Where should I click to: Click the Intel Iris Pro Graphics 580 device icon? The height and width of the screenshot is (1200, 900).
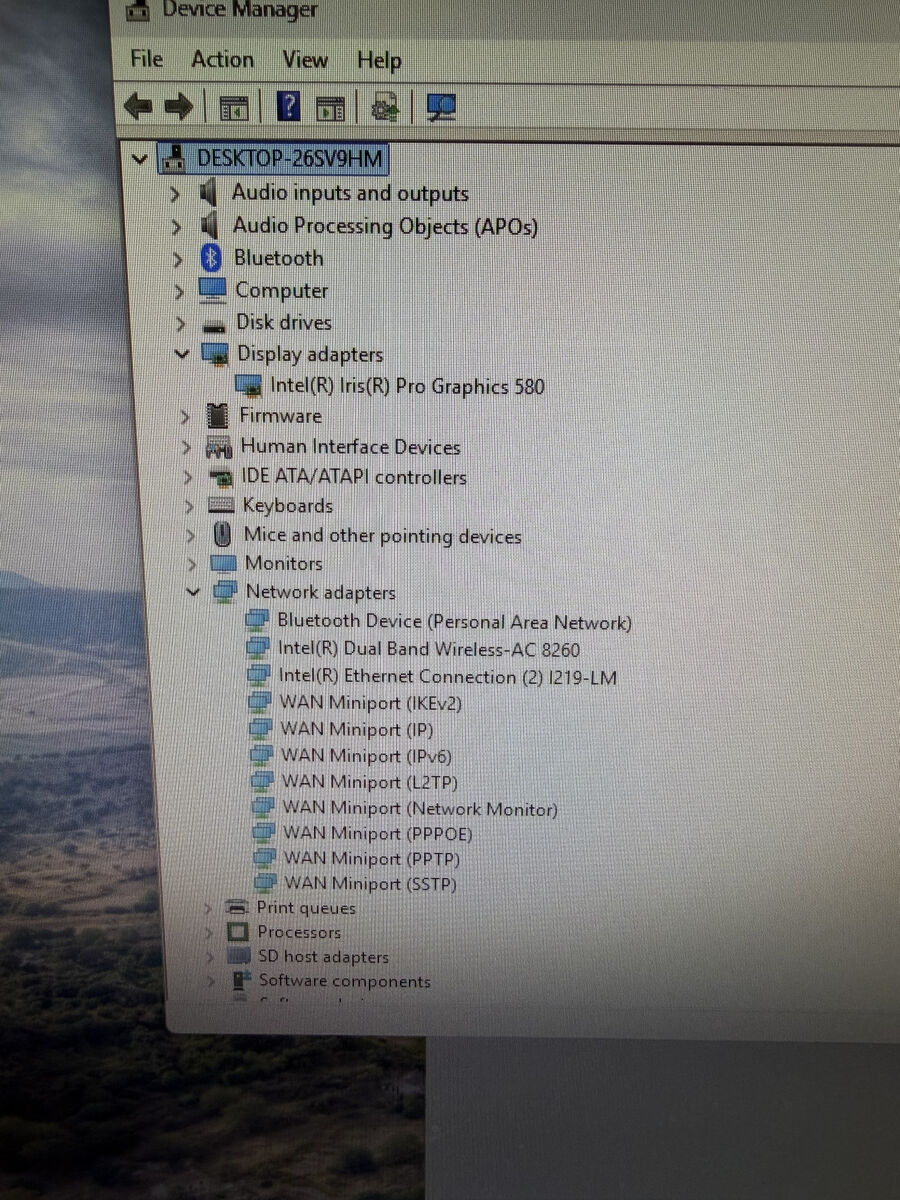click(248, 386)
